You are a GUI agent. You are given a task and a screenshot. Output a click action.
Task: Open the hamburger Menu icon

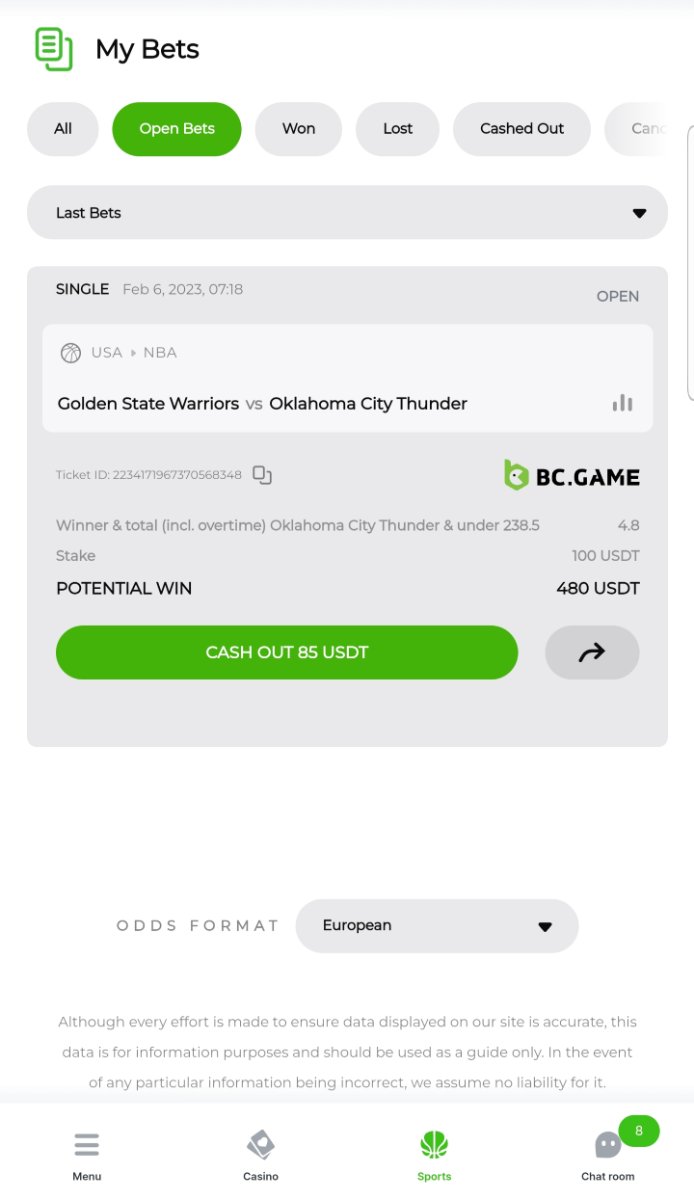point(87,1145)
